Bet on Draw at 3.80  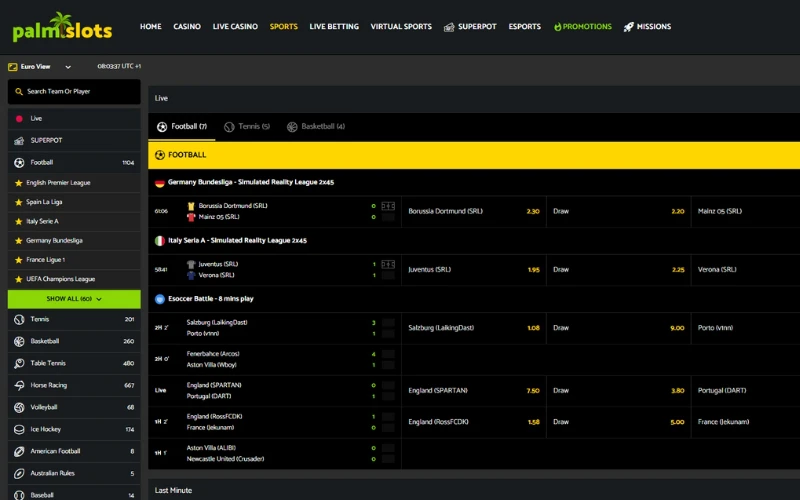[x=618, y=391]
